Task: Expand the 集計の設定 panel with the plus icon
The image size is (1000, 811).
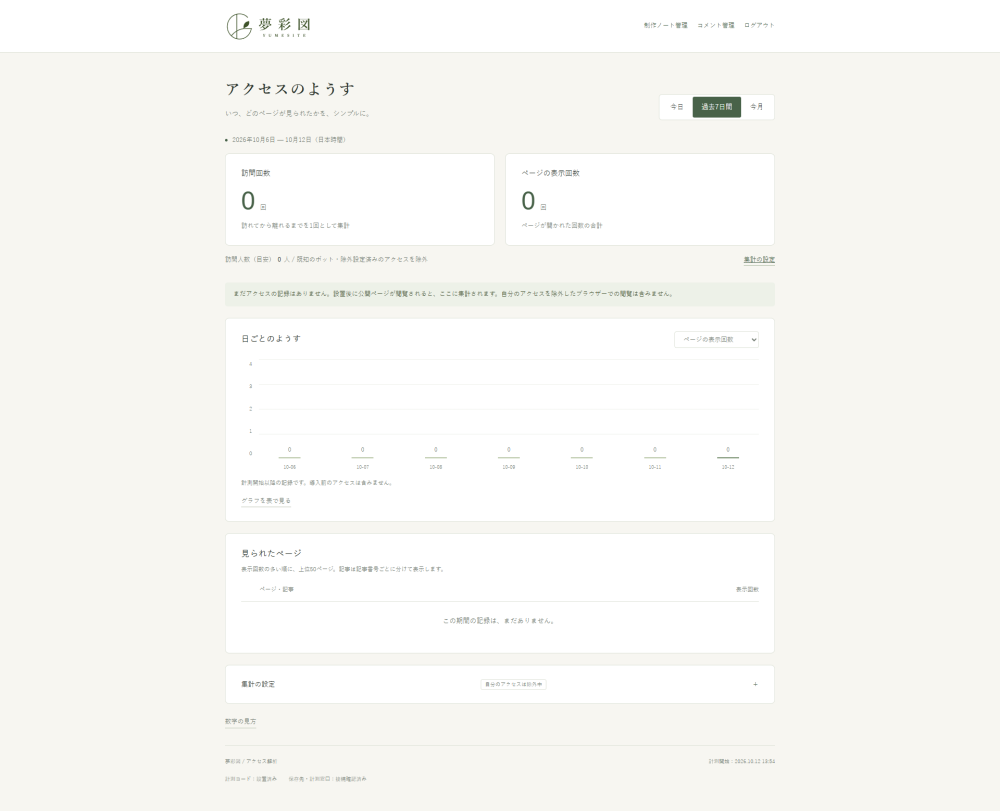Action: pos(755,684)
